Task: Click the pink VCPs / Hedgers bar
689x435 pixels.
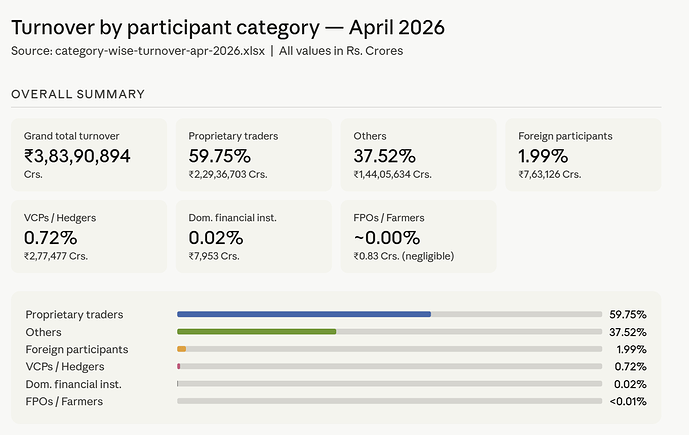Action: click(x=179, y=366)
